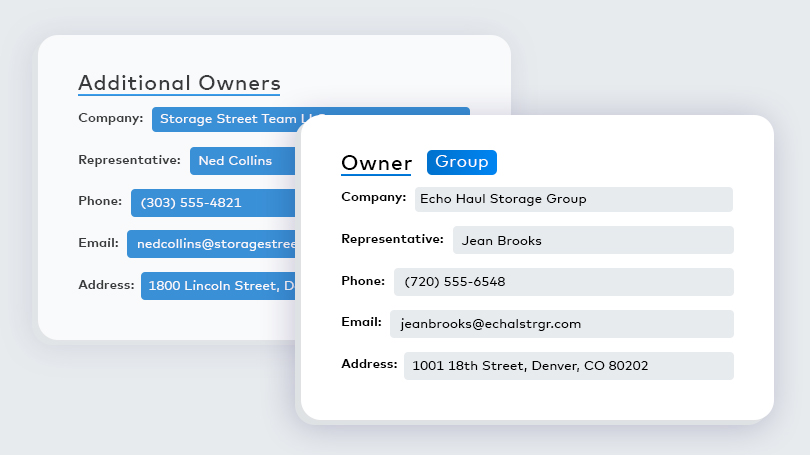810x455 pixels.
Task: Click the Owner heading
Action: (376, 163)
